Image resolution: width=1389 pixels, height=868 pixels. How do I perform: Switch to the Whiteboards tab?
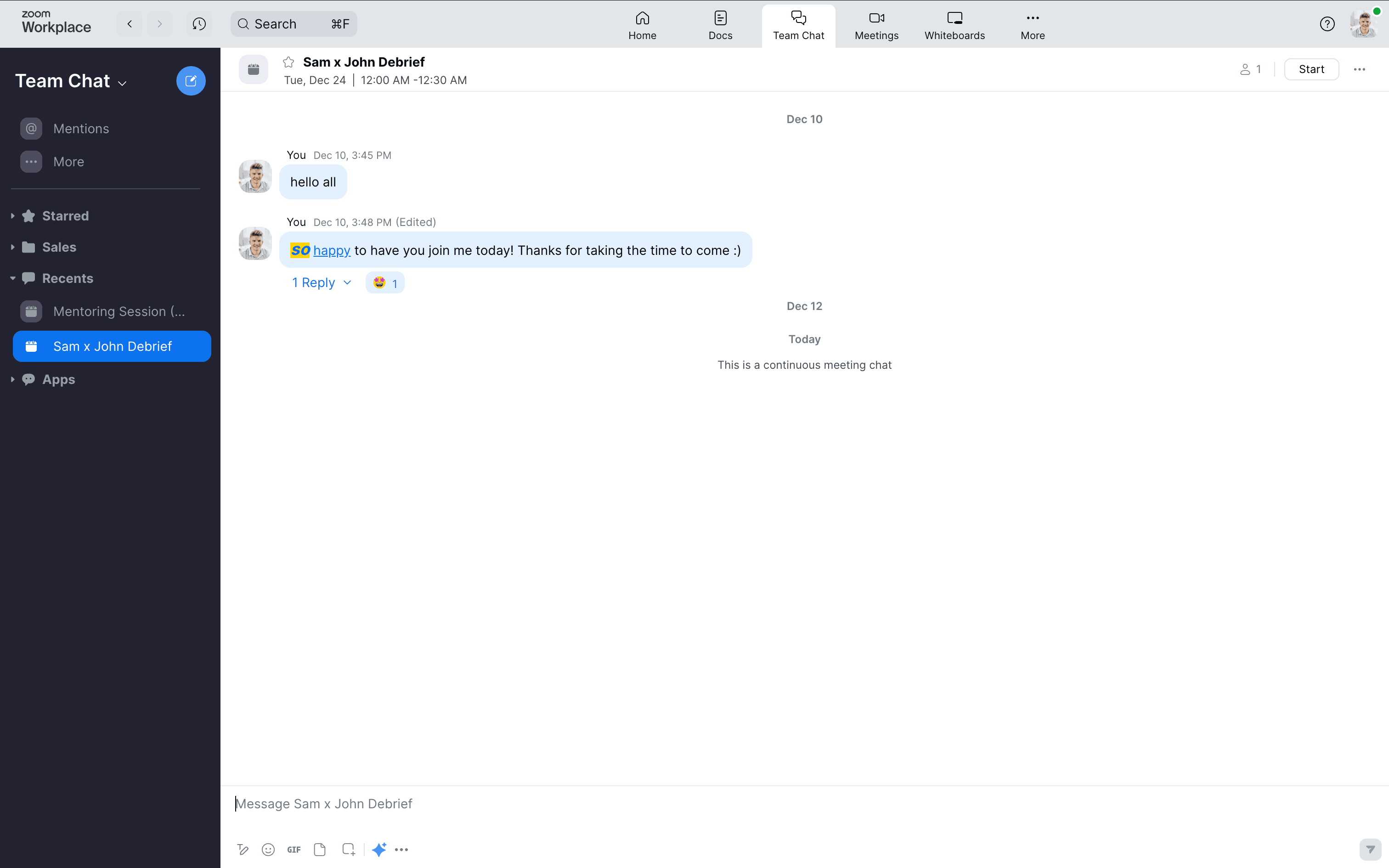click(x=954, y=26)
